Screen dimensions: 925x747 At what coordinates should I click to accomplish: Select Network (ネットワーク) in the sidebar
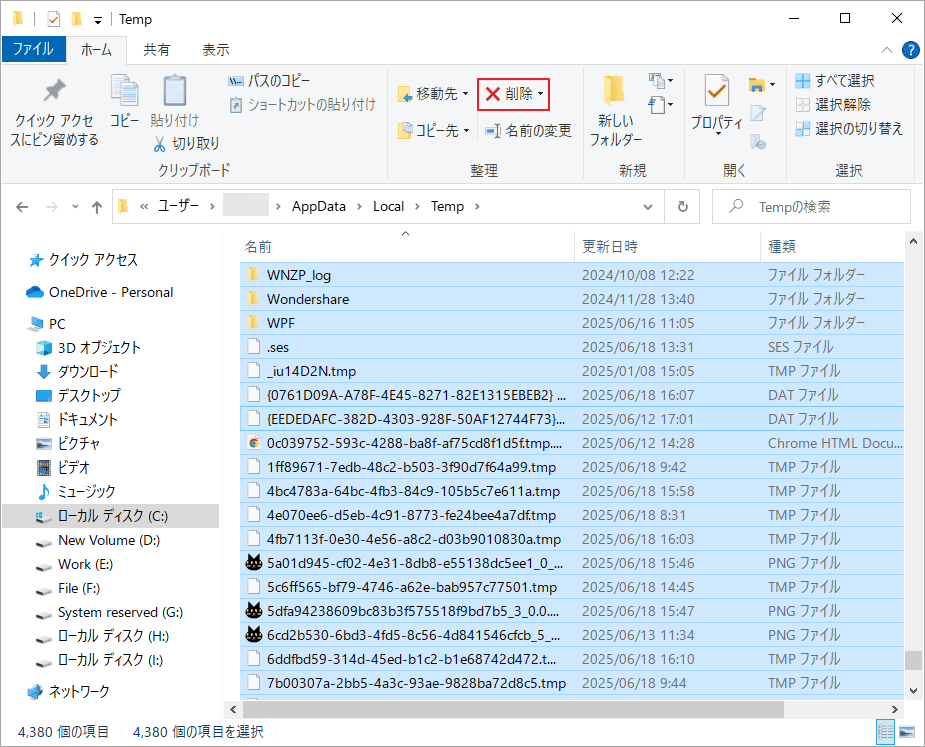[69, 692]
